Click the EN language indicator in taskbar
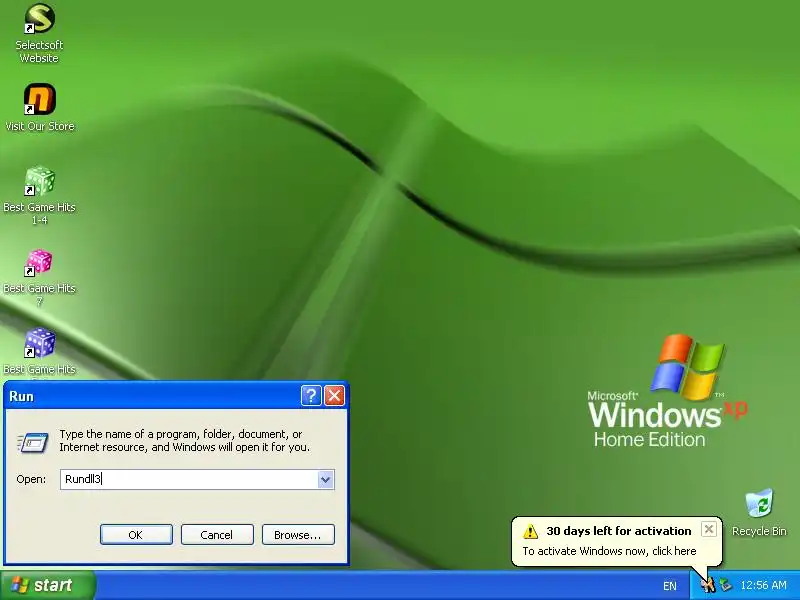Viewport: 800px width, 600px height. click(x=670, y=586)
